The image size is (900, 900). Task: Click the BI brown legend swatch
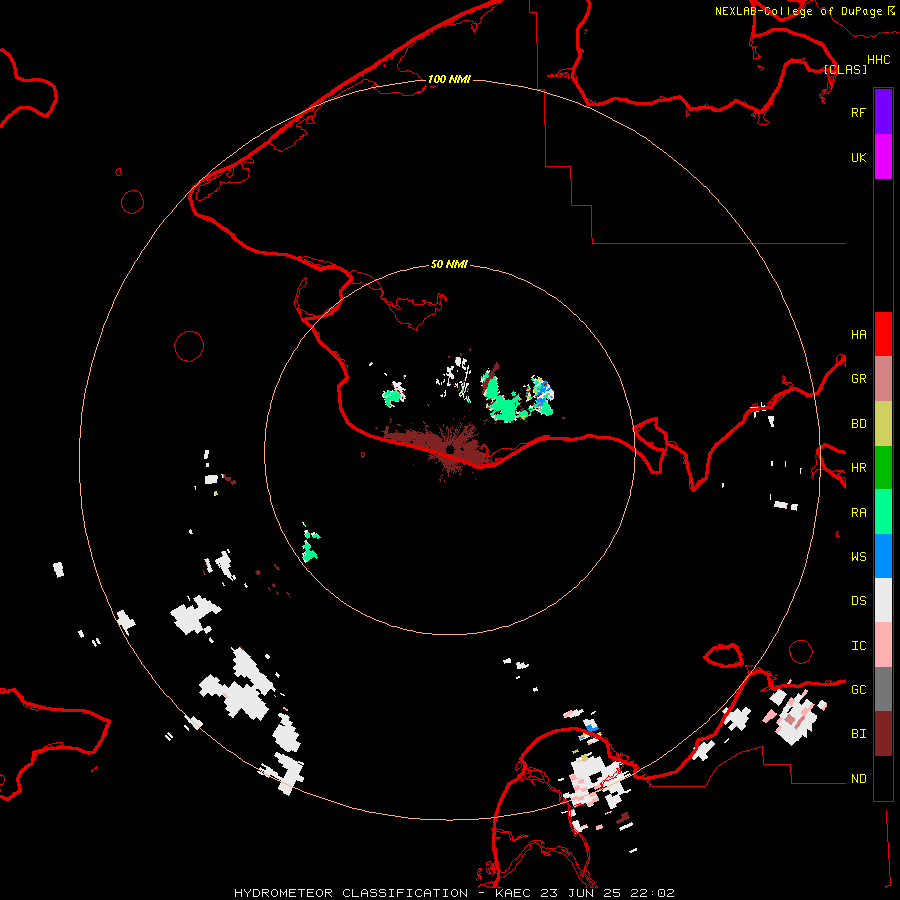click(883, 734)
